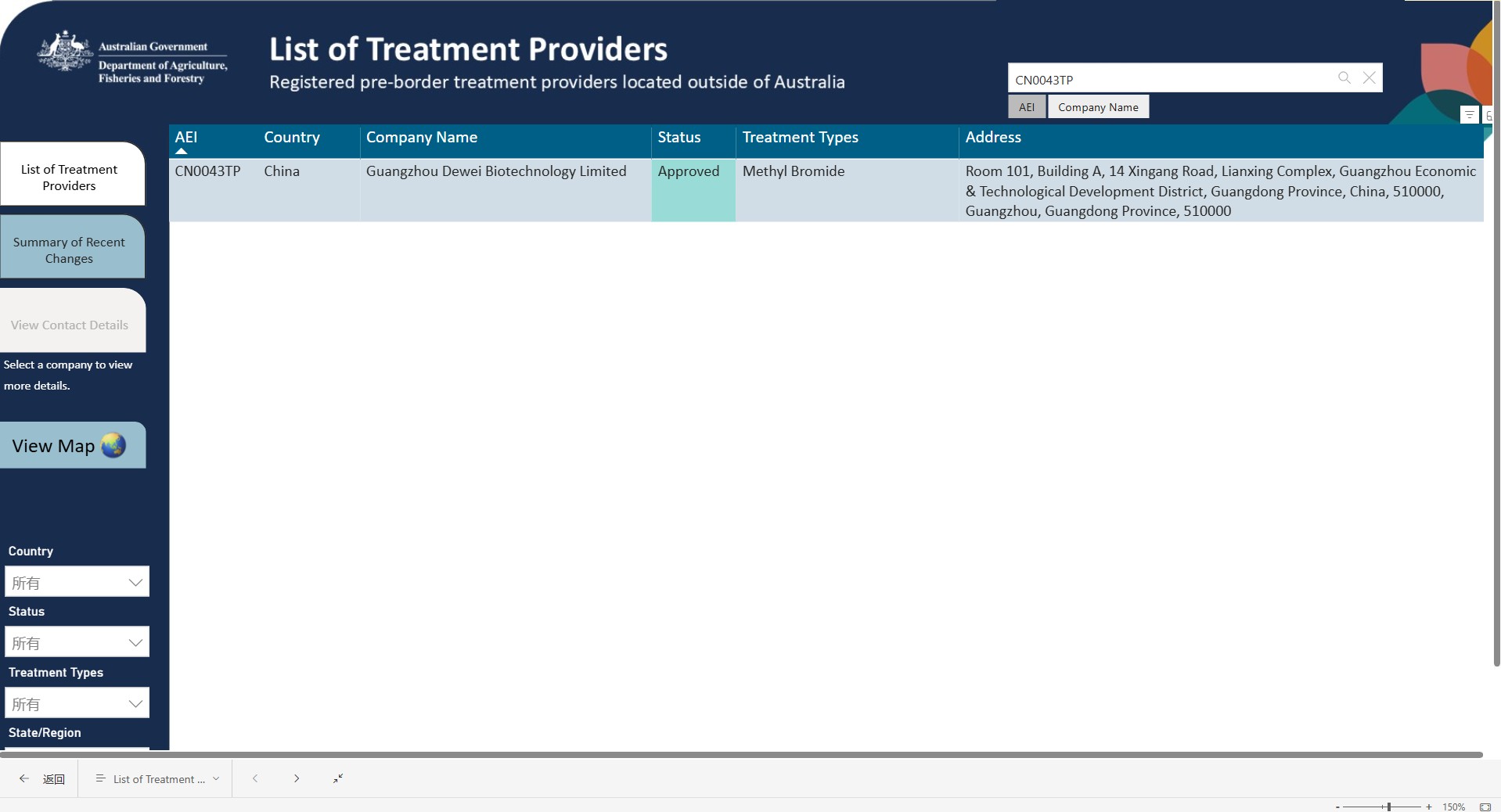1501x812 pixels.
Task: Zoom out with the minus icon
Action: [1337, 807]
